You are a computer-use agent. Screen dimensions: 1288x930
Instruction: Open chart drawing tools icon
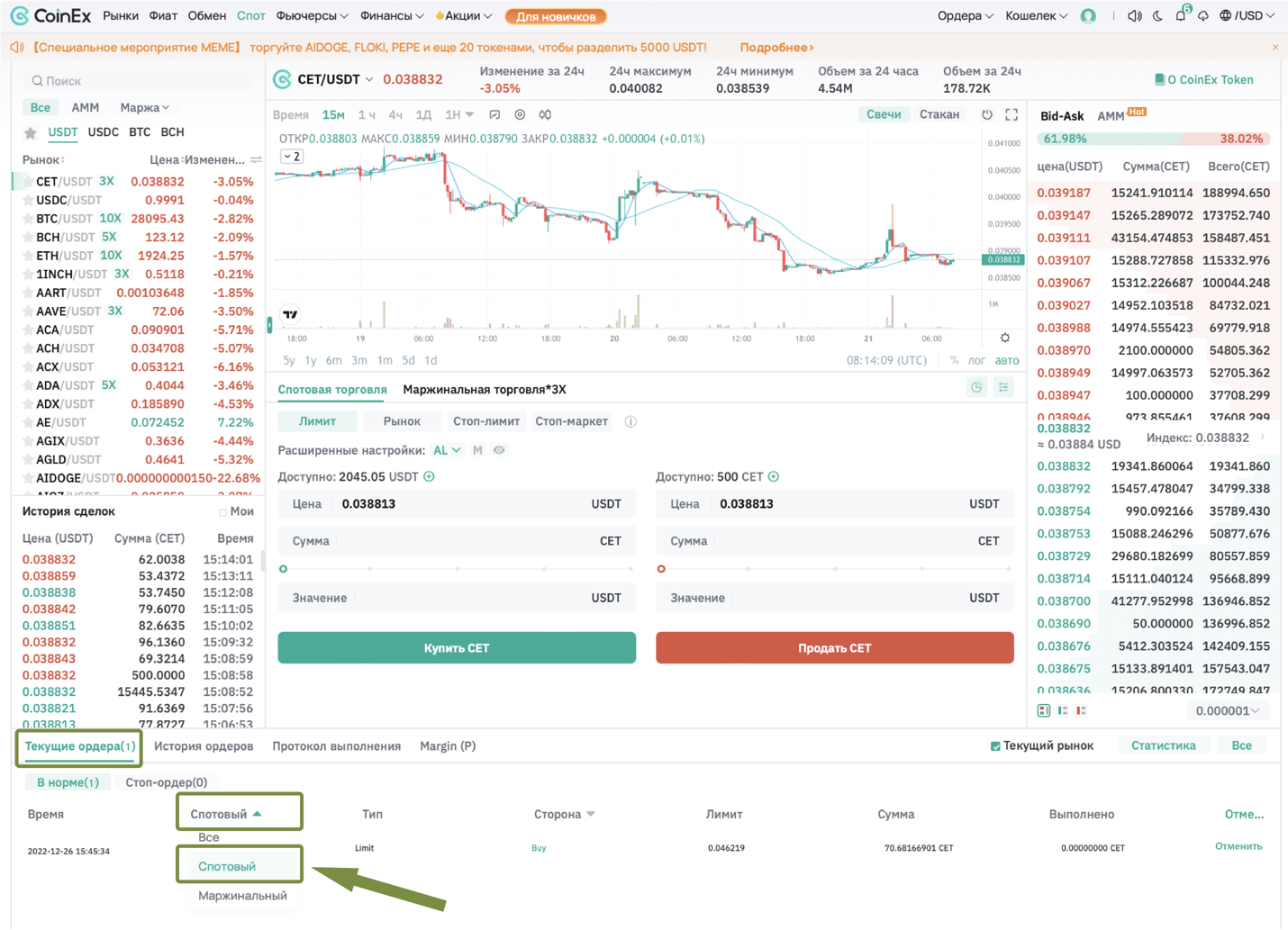tap(494, 115)
